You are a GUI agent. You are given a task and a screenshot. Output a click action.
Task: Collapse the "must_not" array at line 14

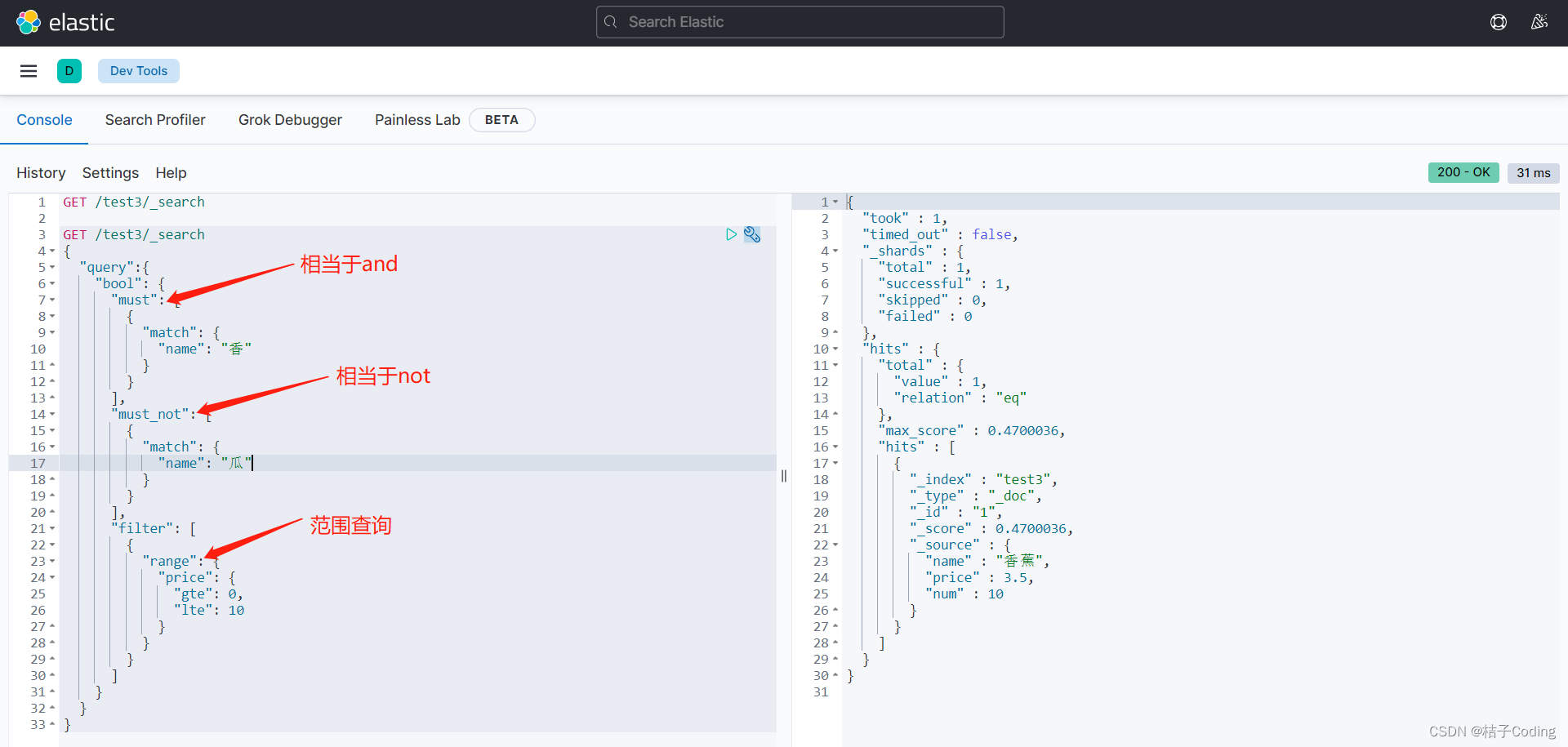[x=52, y=415]
